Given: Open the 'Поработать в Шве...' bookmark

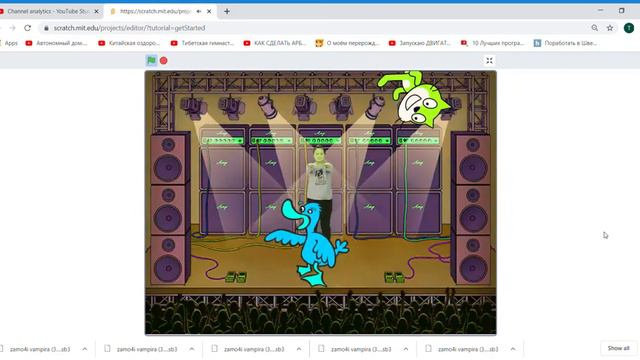Looking at the screenshot, I should [565, 43].
